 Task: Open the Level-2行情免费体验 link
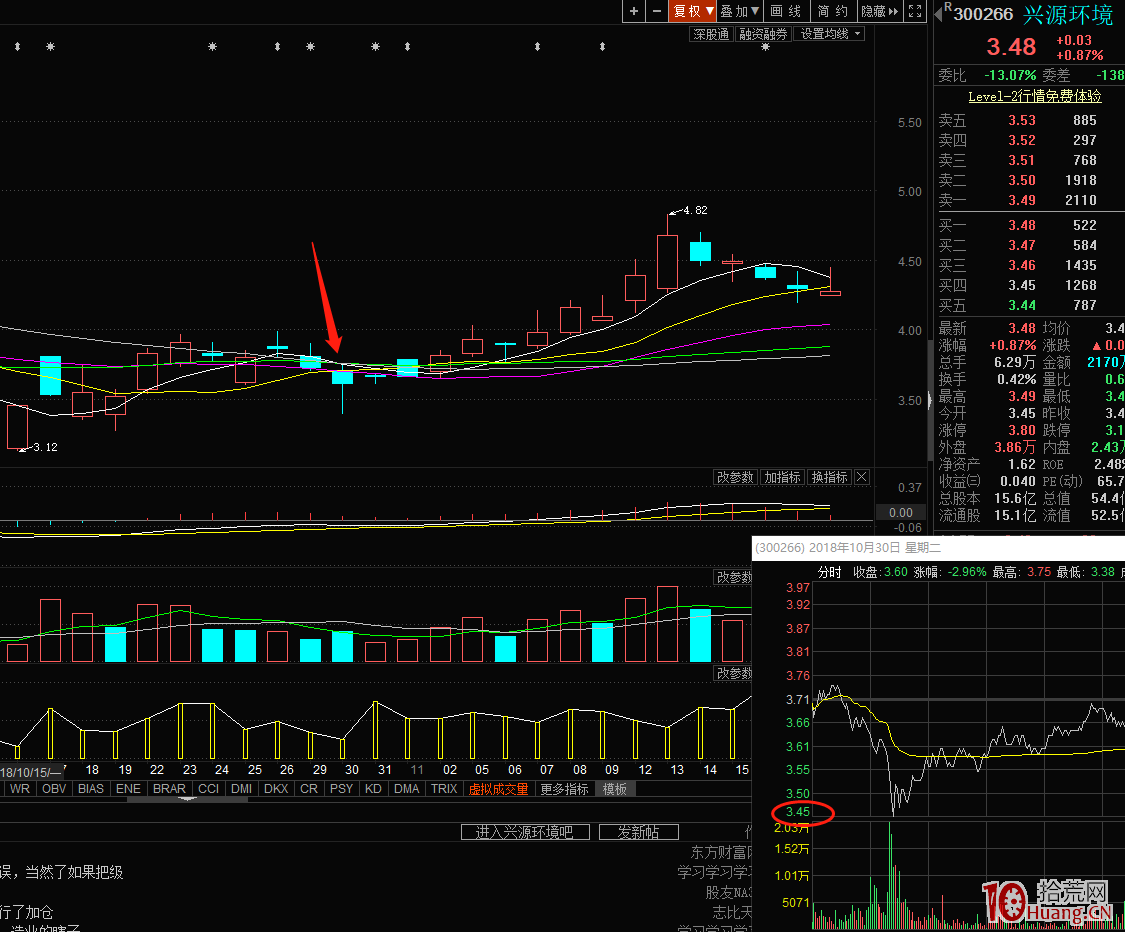point(1034,96)
